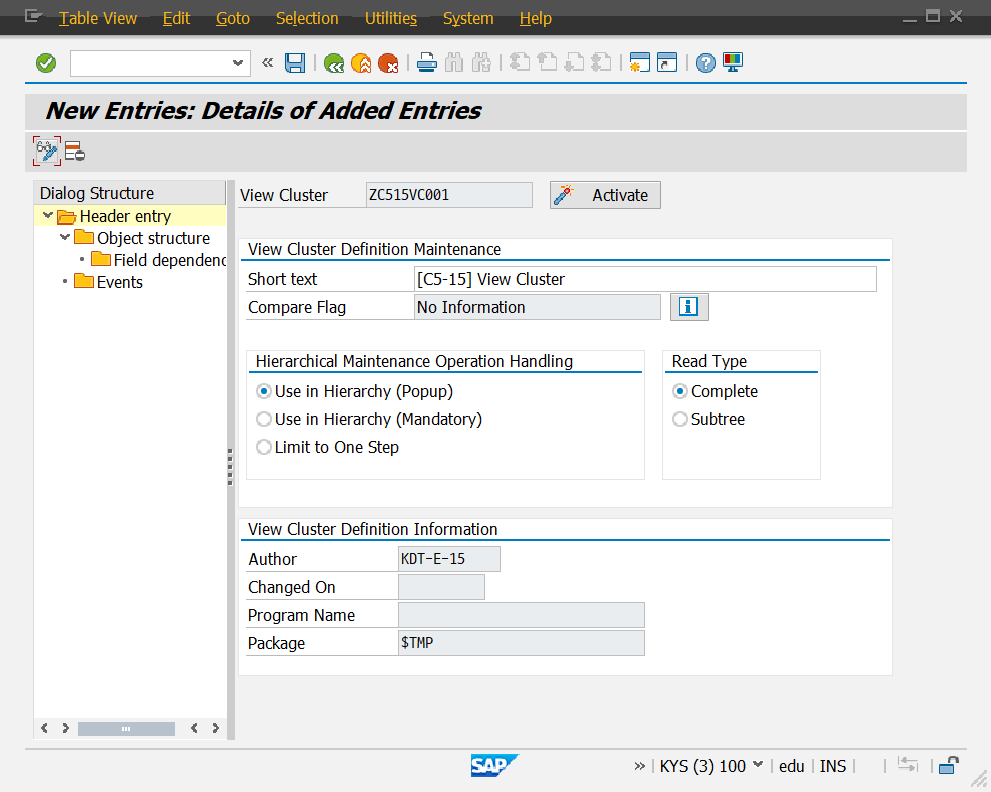Click the Compare Flag information icon button

689,307
